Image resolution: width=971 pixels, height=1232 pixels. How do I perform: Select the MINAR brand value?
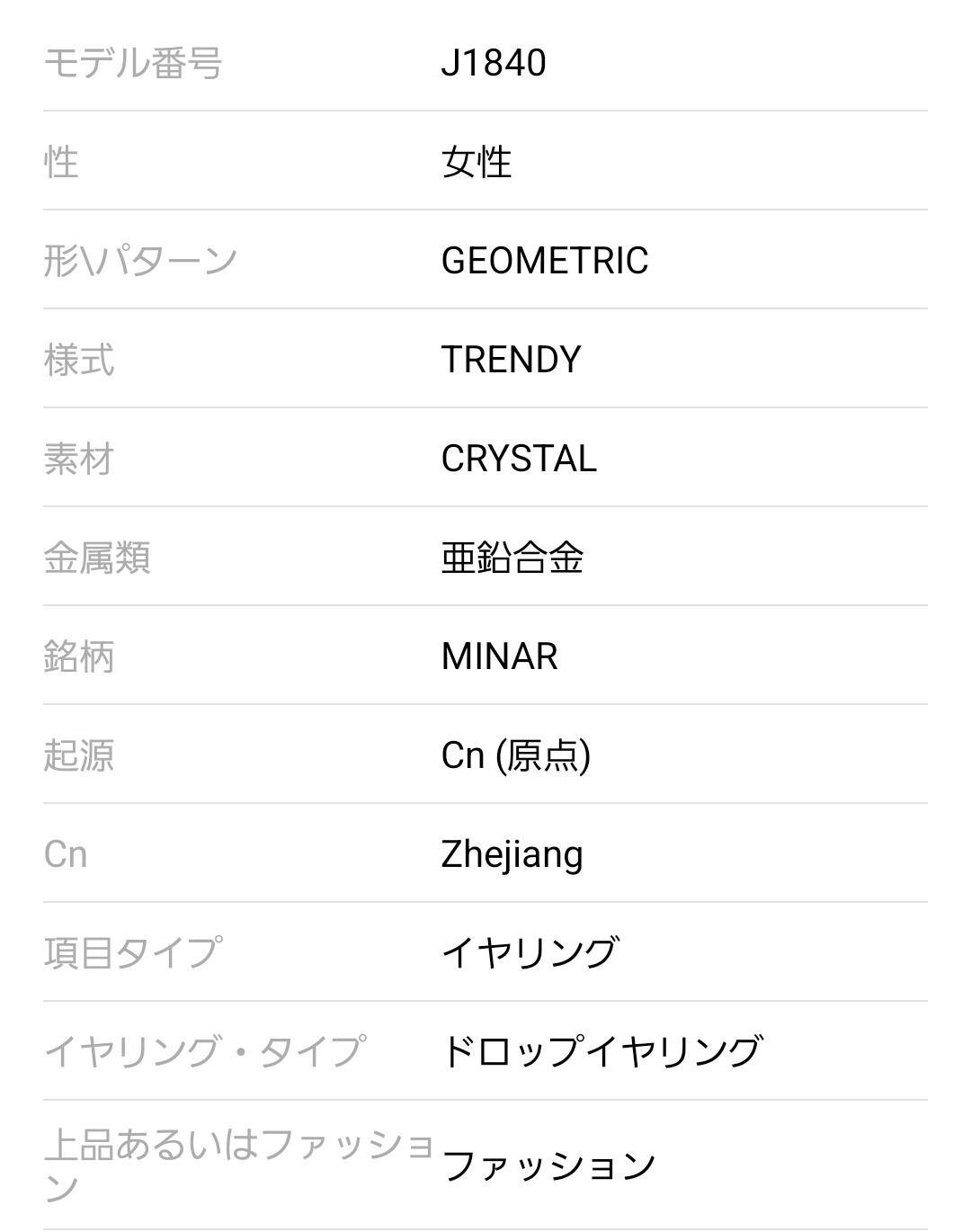pos(499,656)
